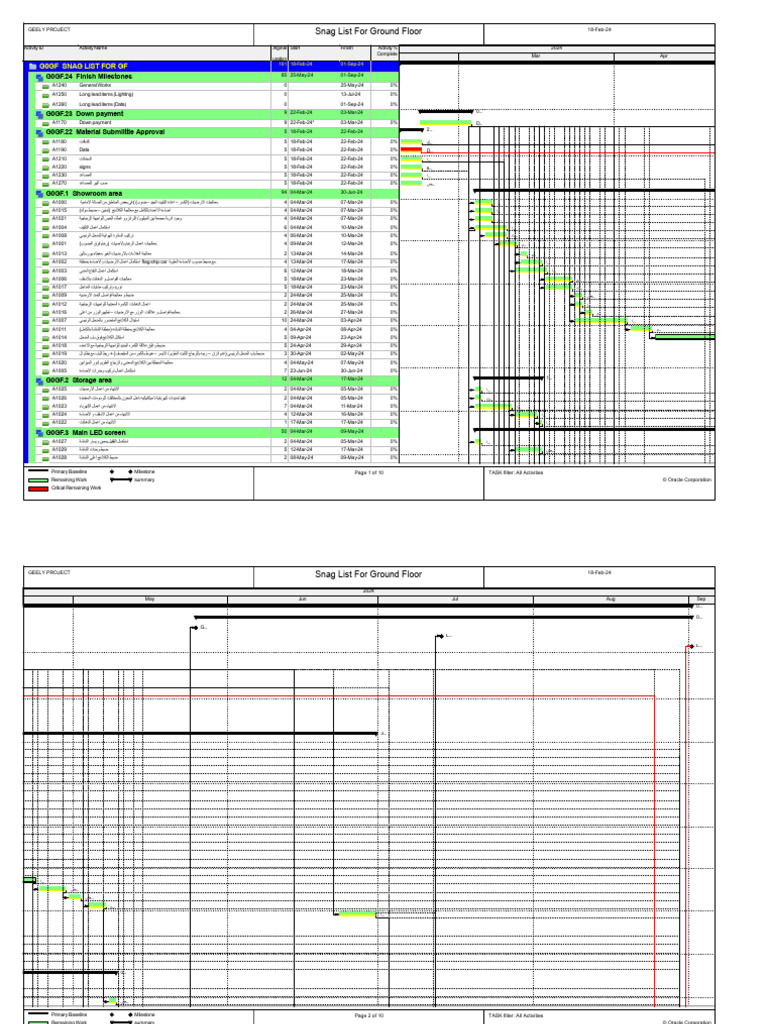
Task: Select the G0GF SNAG LIST FOR GF row
Action: 213,66
